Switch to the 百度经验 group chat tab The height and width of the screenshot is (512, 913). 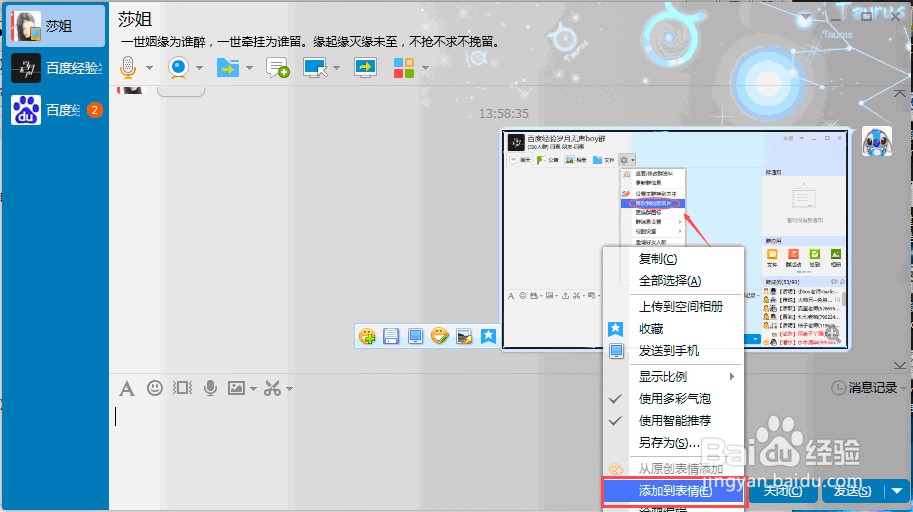(56, 68)
